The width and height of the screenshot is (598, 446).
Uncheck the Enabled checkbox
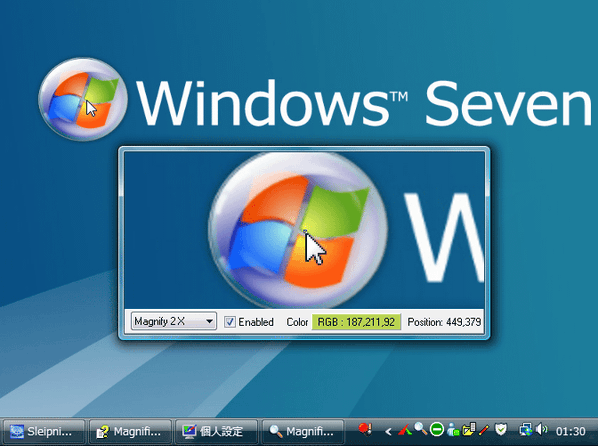230,322
